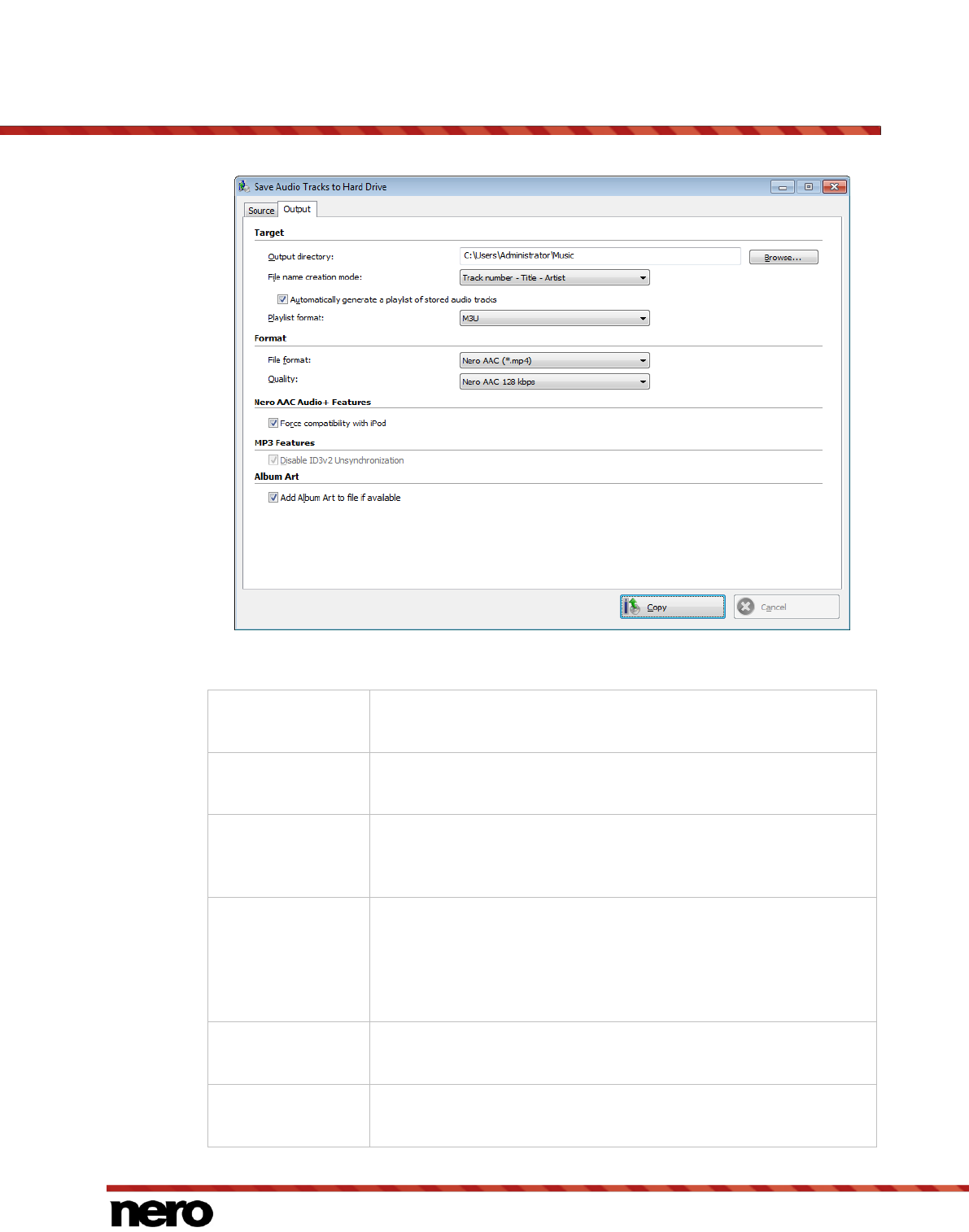969x1232 pixels.
Task: Click the Nero logo at page bottom
Action: pos(162,1212)
